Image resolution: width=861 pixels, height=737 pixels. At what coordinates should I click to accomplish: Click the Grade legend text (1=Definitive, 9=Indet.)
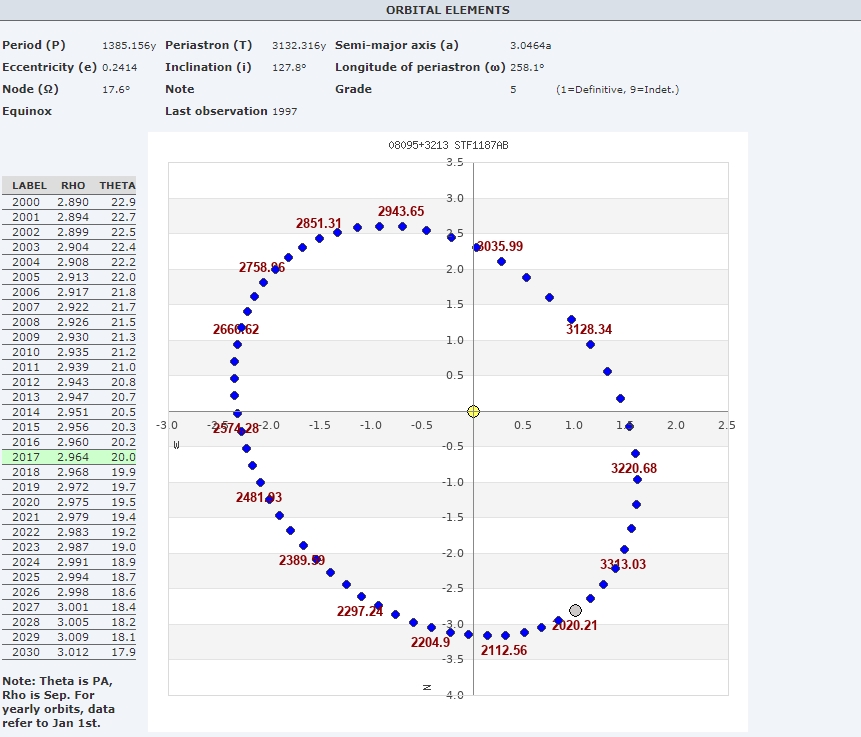pos(617,90)
